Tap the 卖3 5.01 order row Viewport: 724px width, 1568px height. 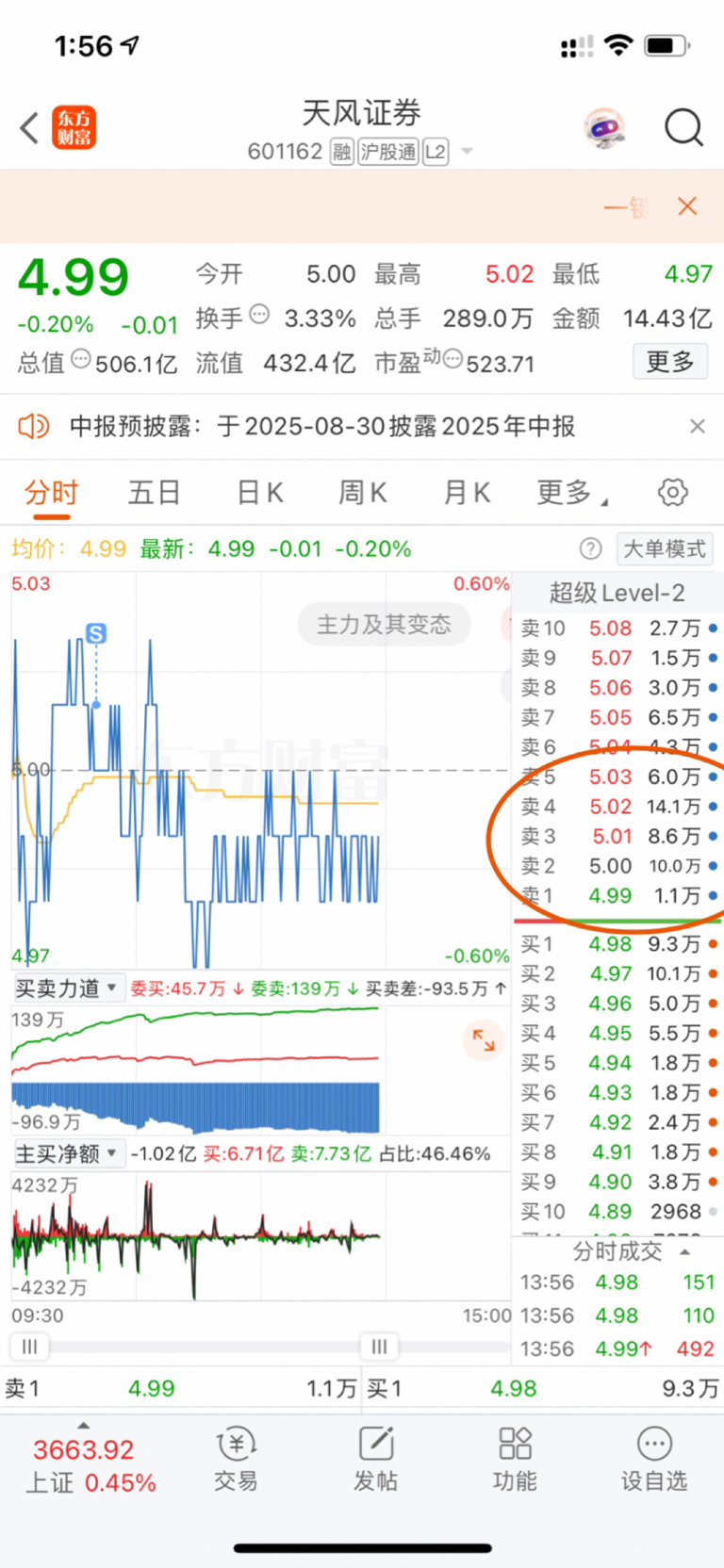pyautogui.click(x=619, y=836)
